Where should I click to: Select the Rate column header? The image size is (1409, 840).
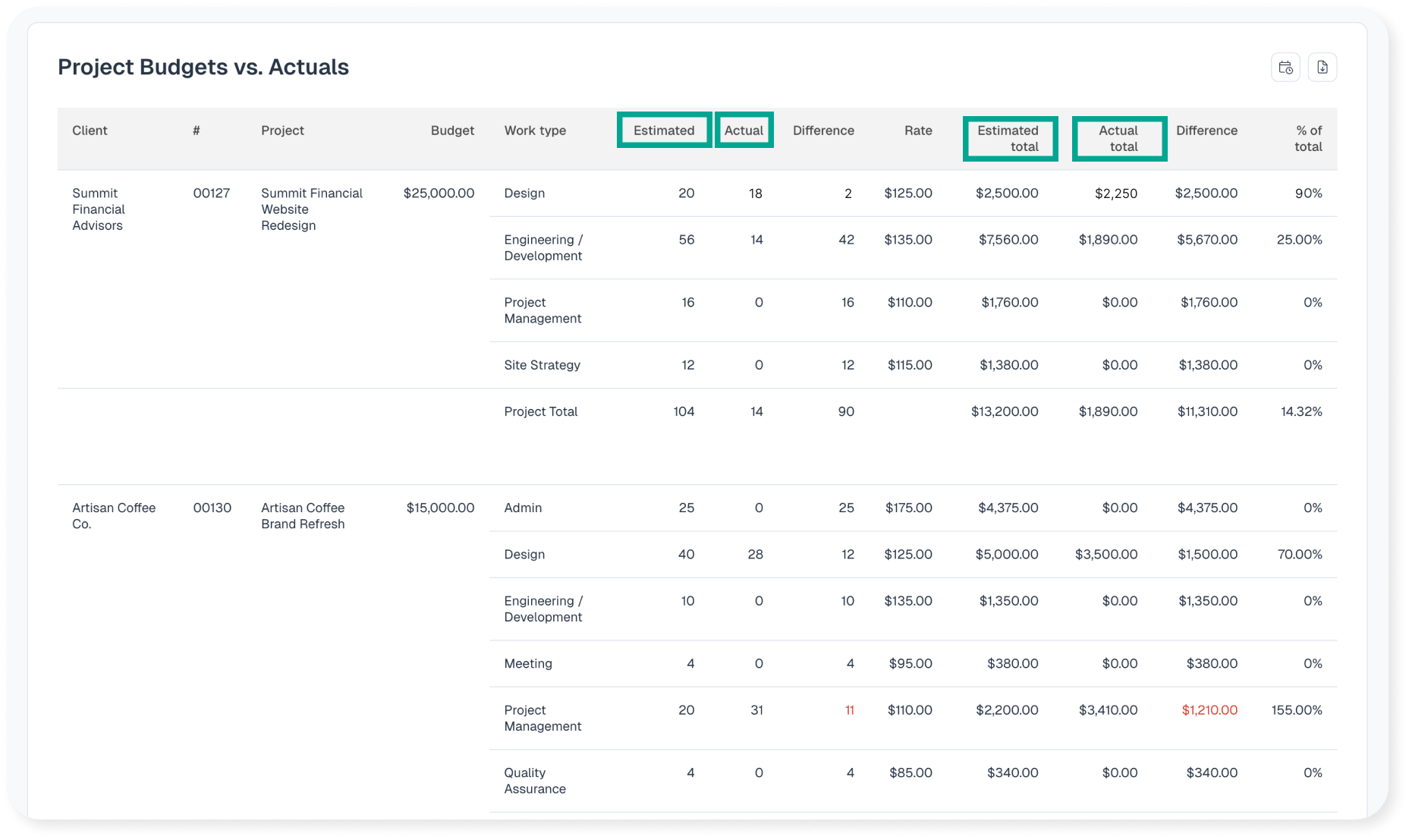coord(918,131)
